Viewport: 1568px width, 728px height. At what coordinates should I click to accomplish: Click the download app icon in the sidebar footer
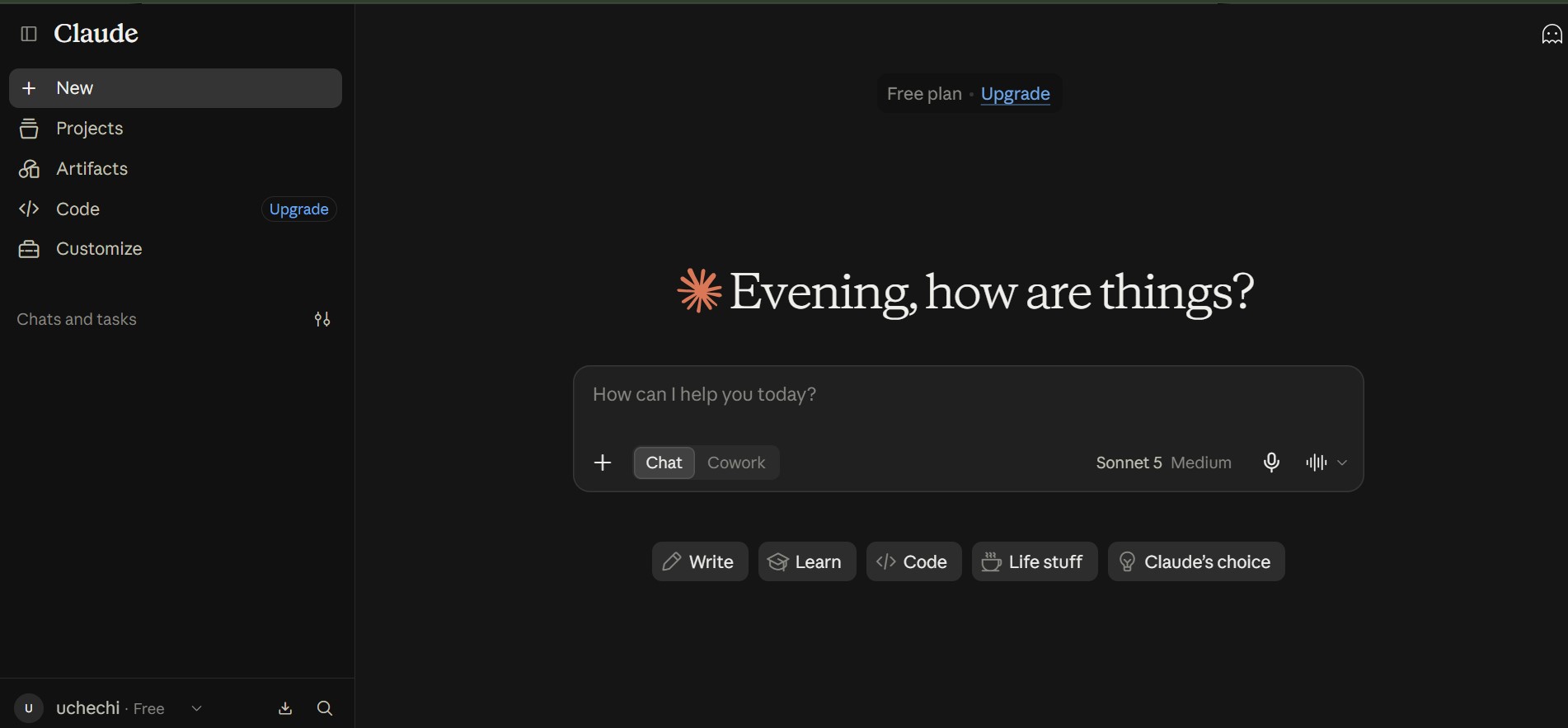tap(285, 708)
